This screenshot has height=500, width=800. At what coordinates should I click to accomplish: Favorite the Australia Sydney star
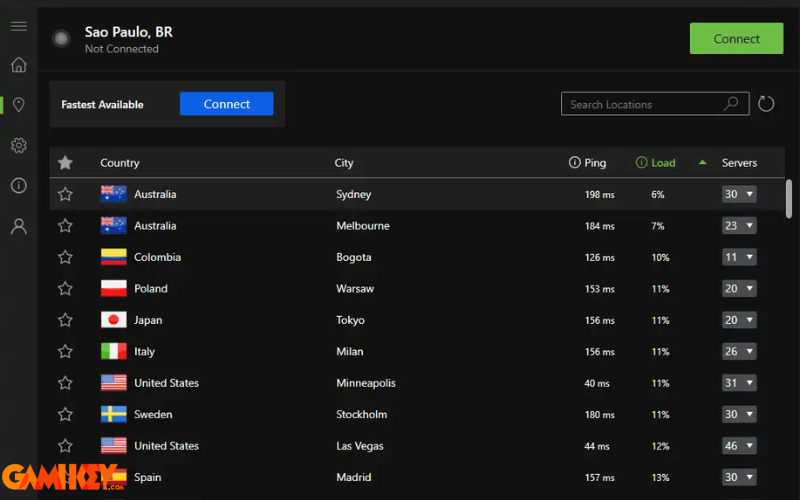pos(65,194)
